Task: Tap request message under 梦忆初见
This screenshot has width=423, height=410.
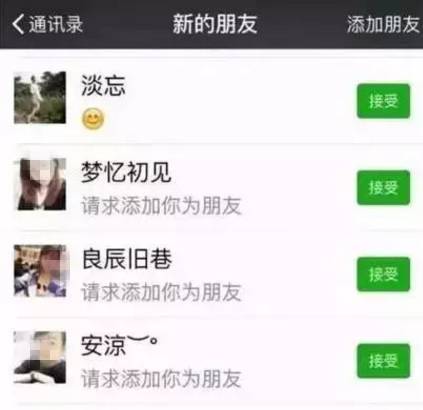Action: [x=161, y=206]
